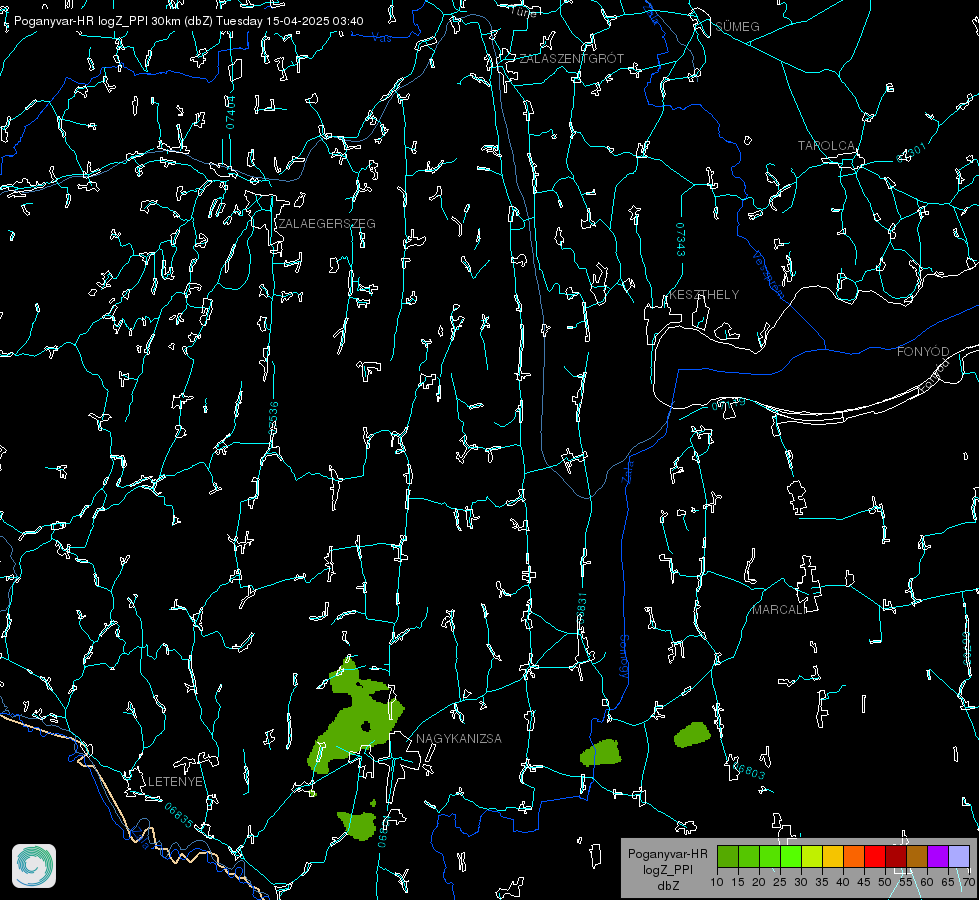Click the 06803 road number label
Image resolution: width=979 pixels, height=900 pixels.
point(749,770)
